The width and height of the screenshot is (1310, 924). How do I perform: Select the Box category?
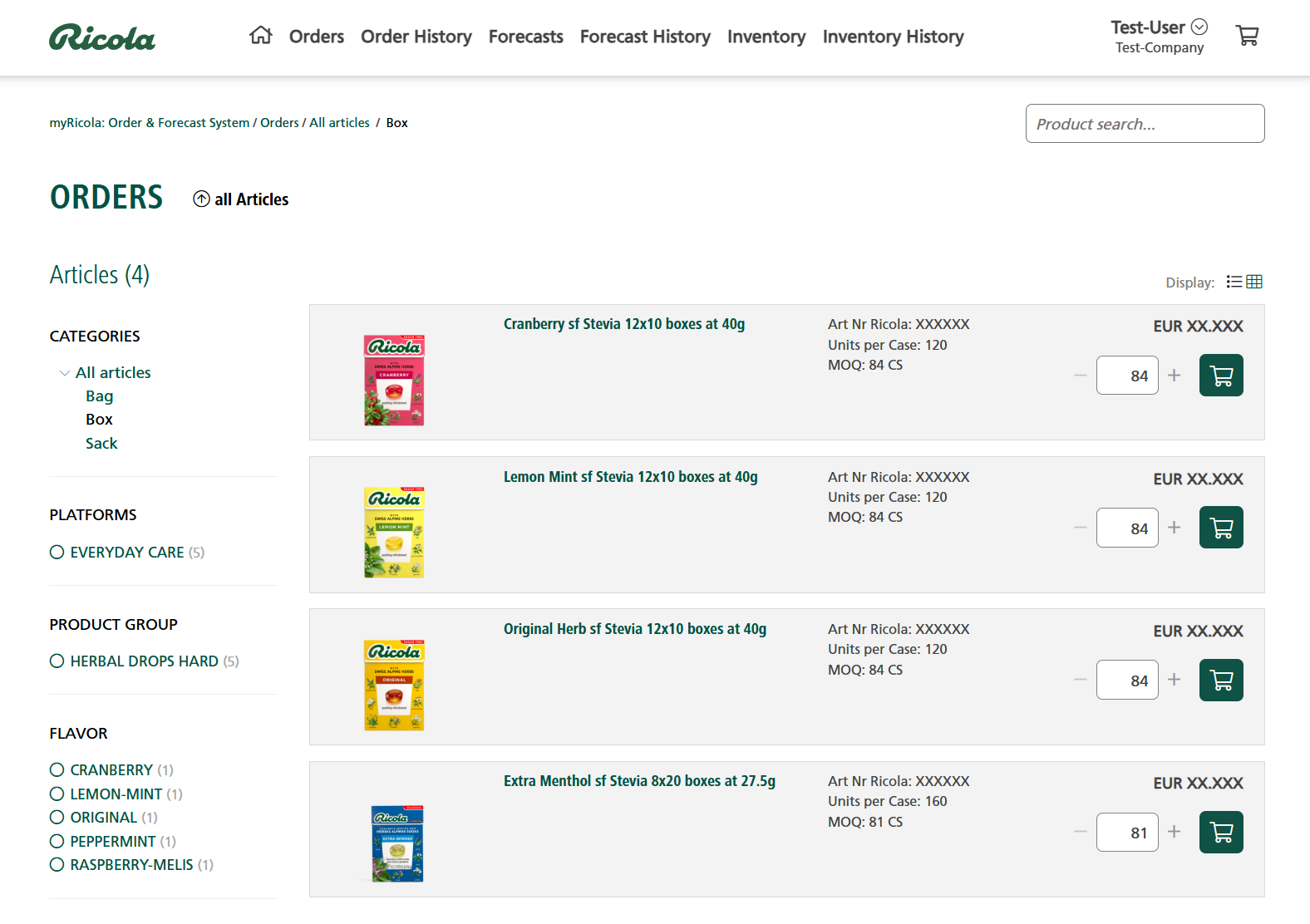pos(99,420)
